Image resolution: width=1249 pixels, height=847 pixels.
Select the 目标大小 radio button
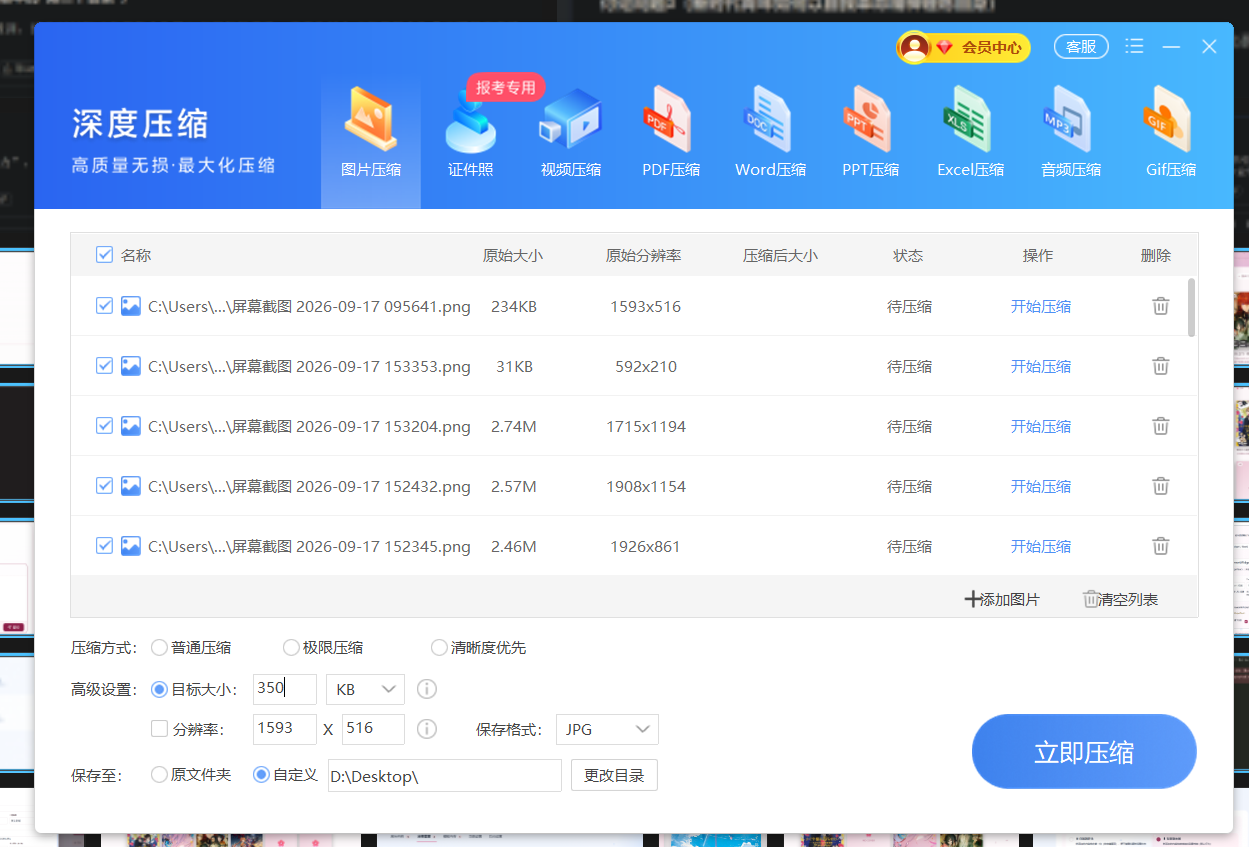pyautogui.click(x=159, y=689)
